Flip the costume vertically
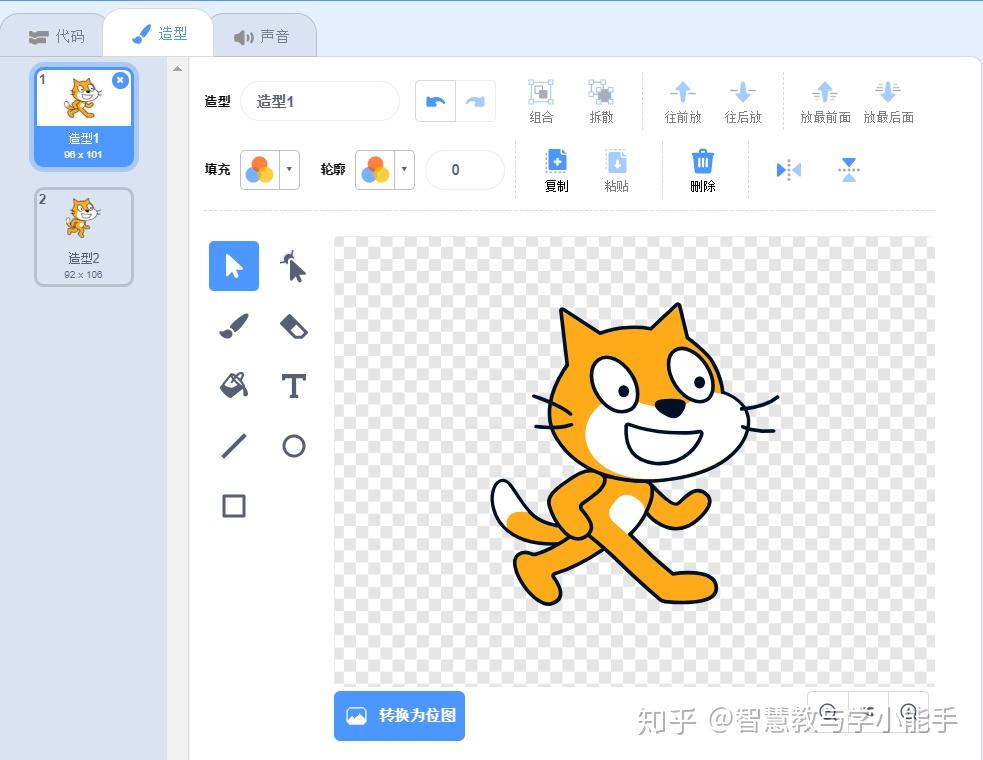The width and height of the screenshot is (983, 760). [x=849, y=169]
